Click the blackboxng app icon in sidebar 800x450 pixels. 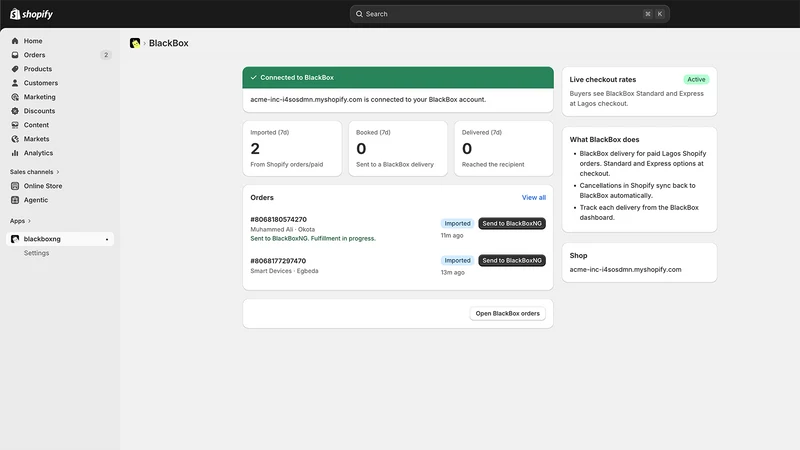pyautogui.click(x=15, y=239)
